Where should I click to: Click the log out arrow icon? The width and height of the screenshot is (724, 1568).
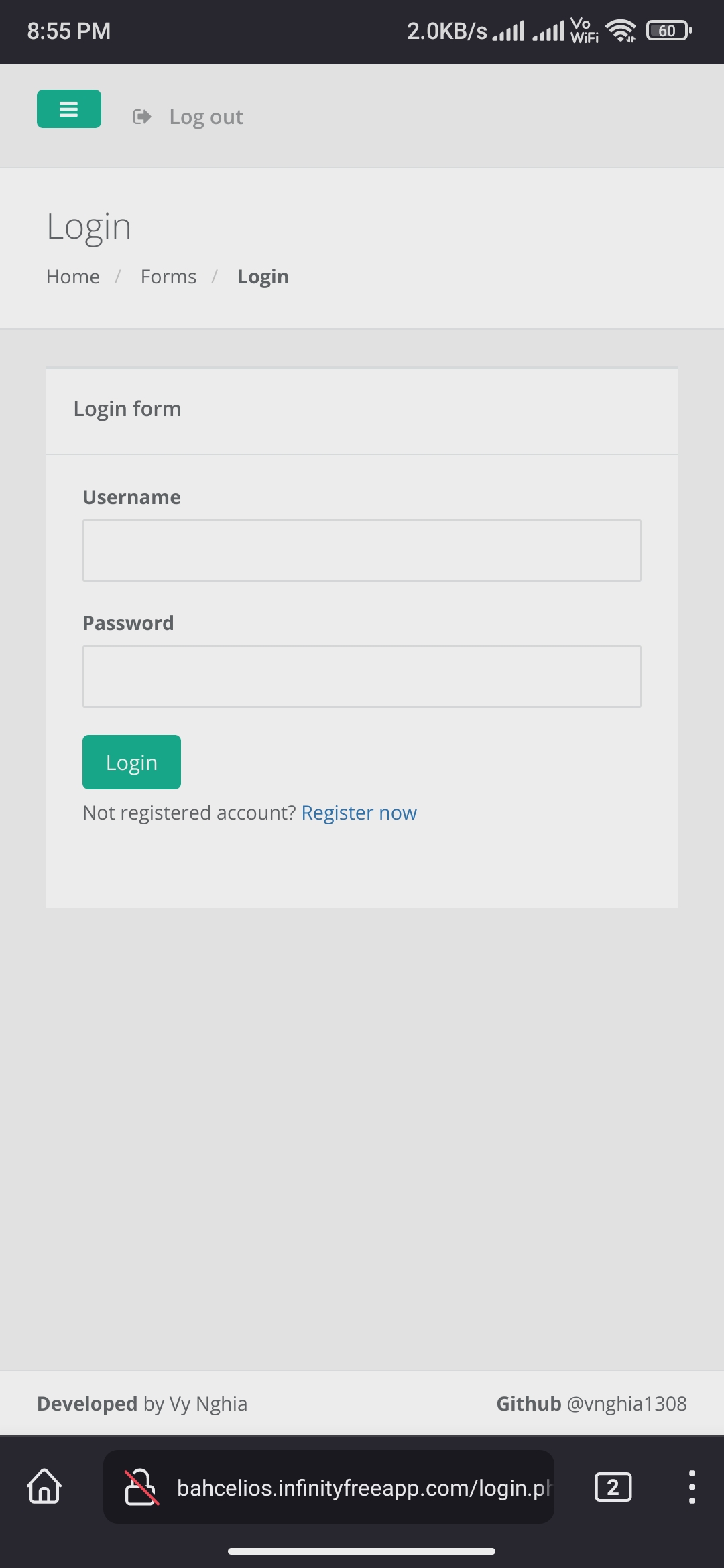142,117
